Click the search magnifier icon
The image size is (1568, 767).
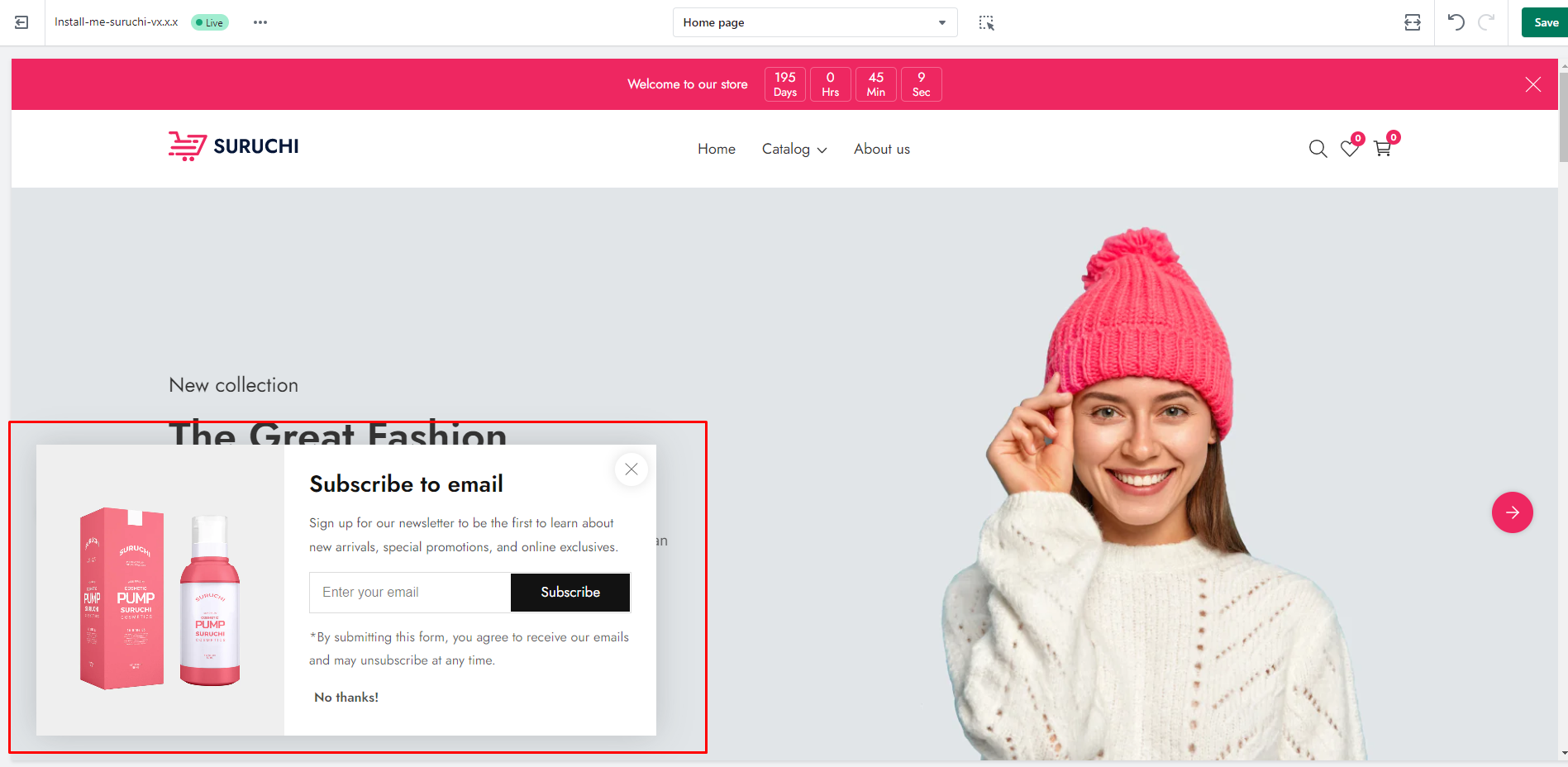point(1318,149)
